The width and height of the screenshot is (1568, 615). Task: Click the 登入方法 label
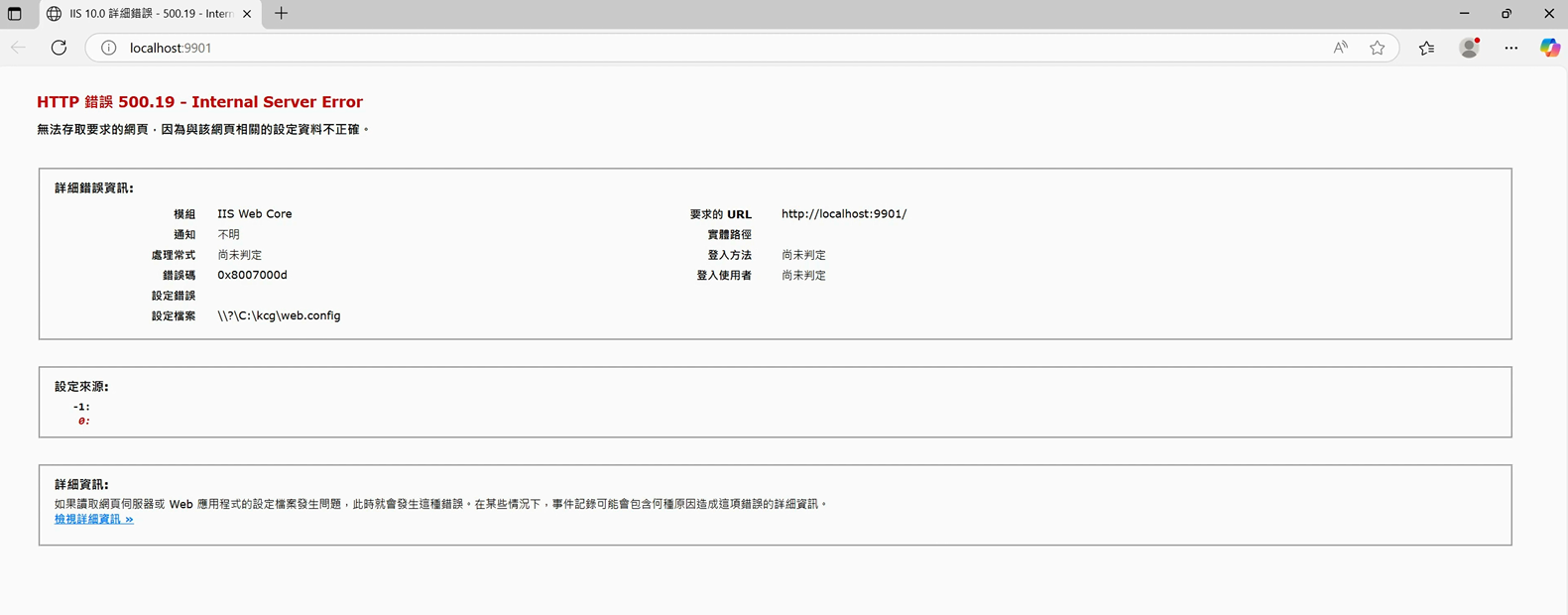coord(730,256)
